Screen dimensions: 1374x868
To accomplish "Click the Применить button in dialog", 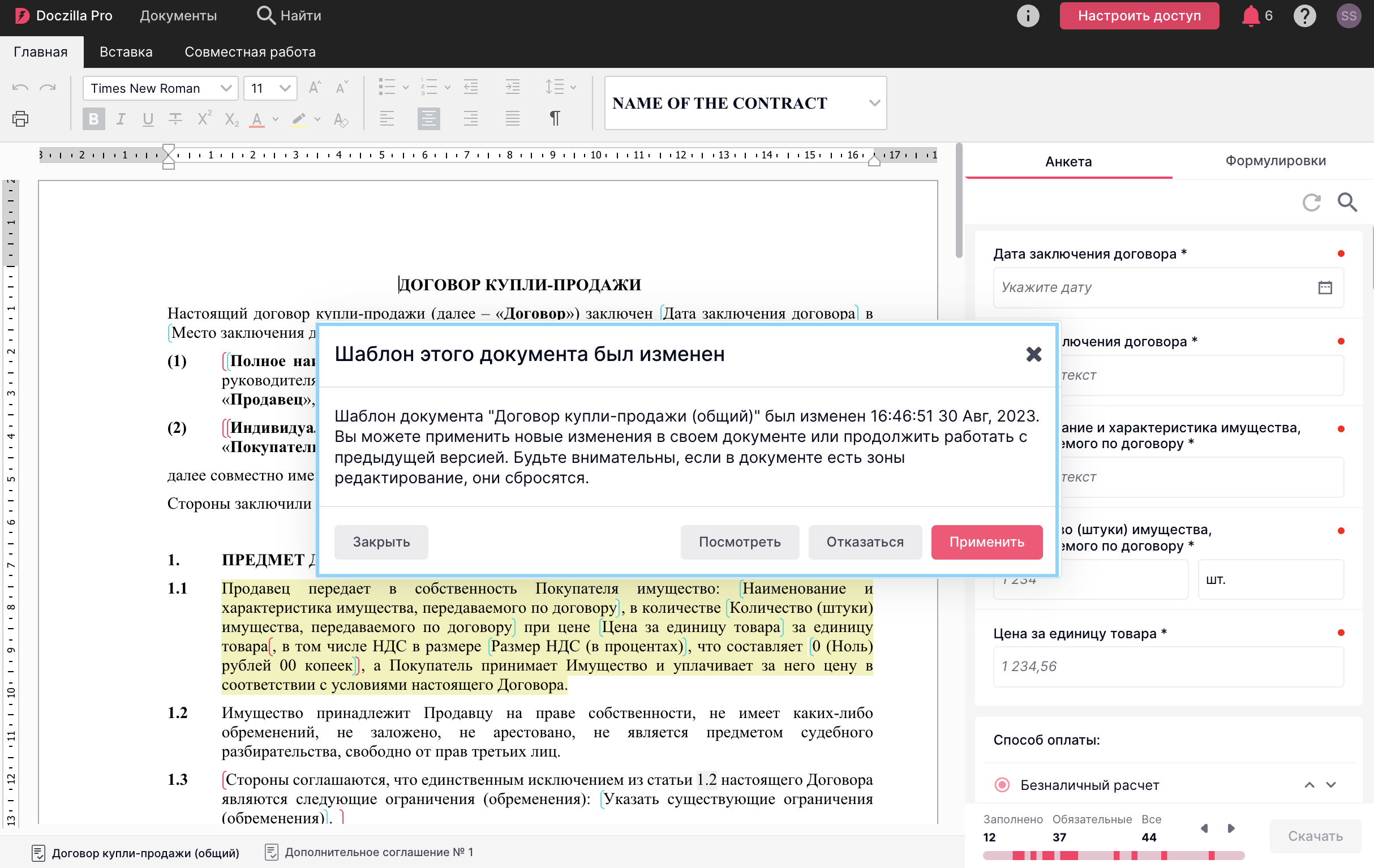I will pyautogui.click(x=986, y=542).
